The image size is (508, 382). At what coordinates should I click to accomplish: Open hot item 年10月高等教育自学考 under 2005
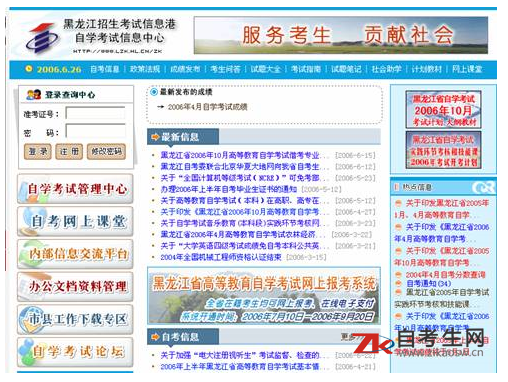(x=442, y=257)
